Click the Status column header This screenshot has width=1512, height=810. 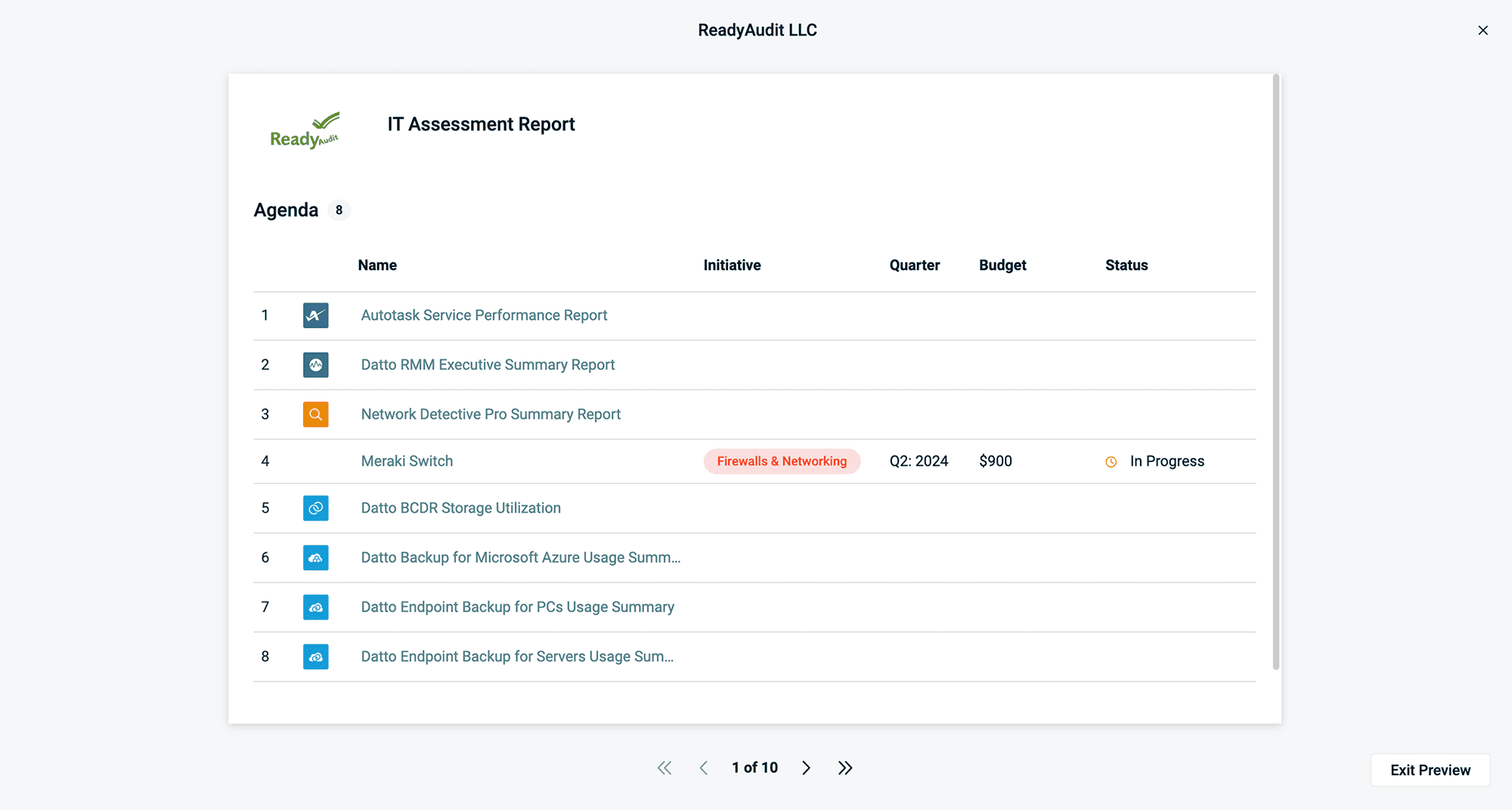pos(1126,265)
